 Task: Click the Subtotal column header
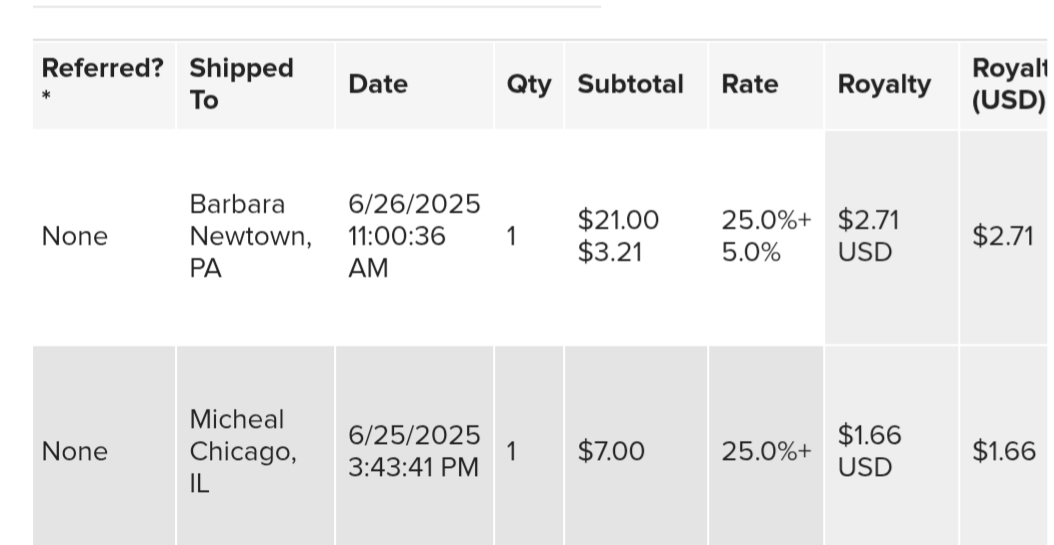coord(636,85)
